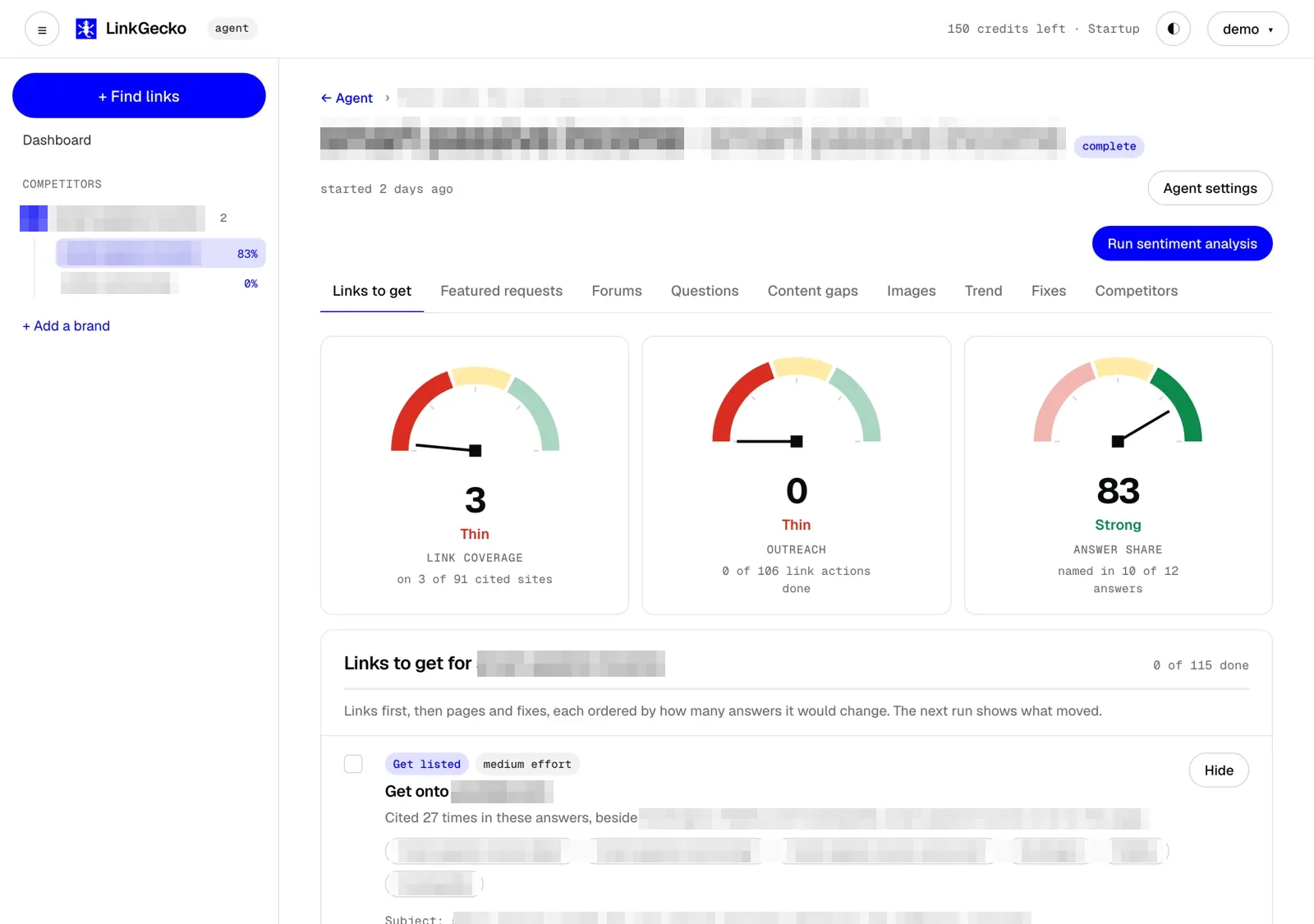
Task: Open the Dashboard page
Action: (57, 140)
